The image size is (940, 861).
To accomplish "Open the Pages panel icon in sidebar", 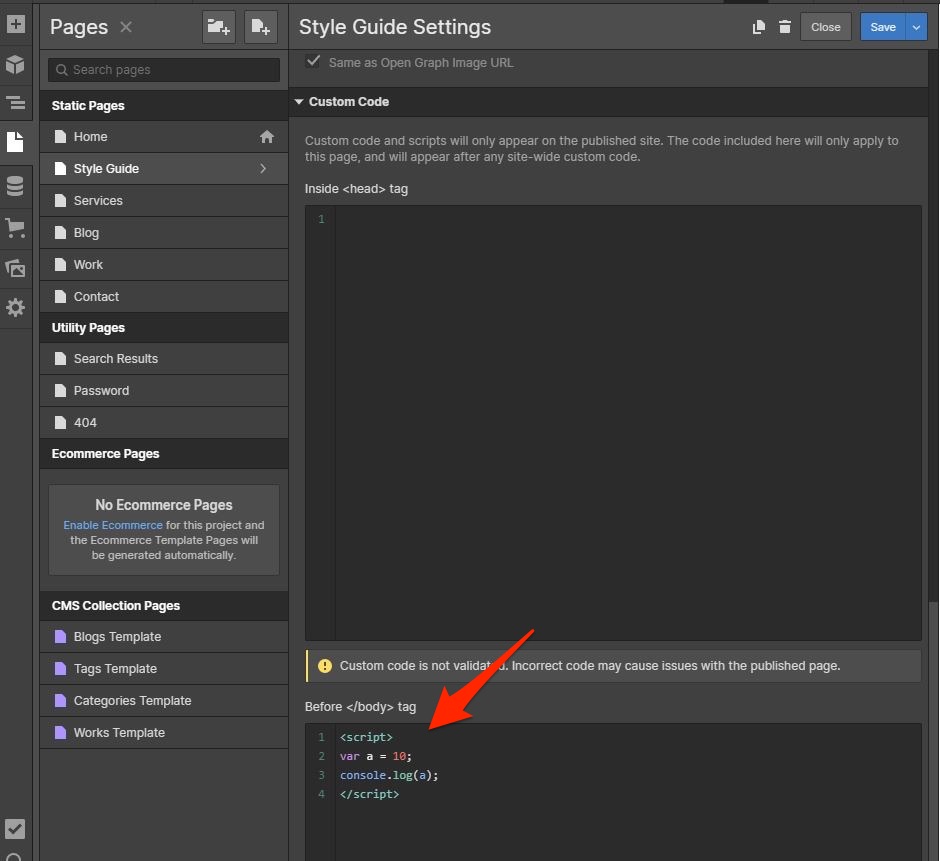I will click(x=16, y=142).
